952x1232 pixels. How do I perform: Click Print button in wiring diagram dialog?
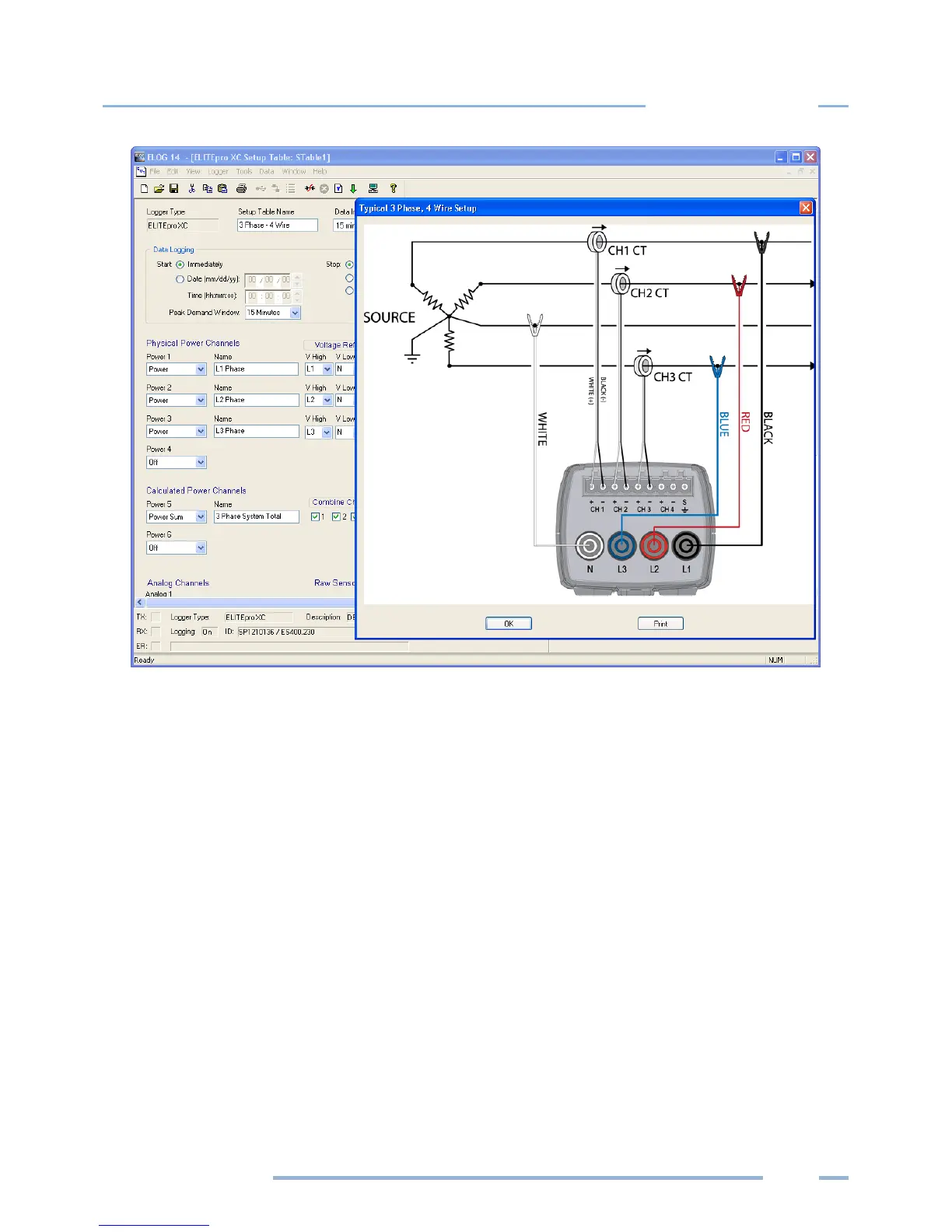[660, 623]
